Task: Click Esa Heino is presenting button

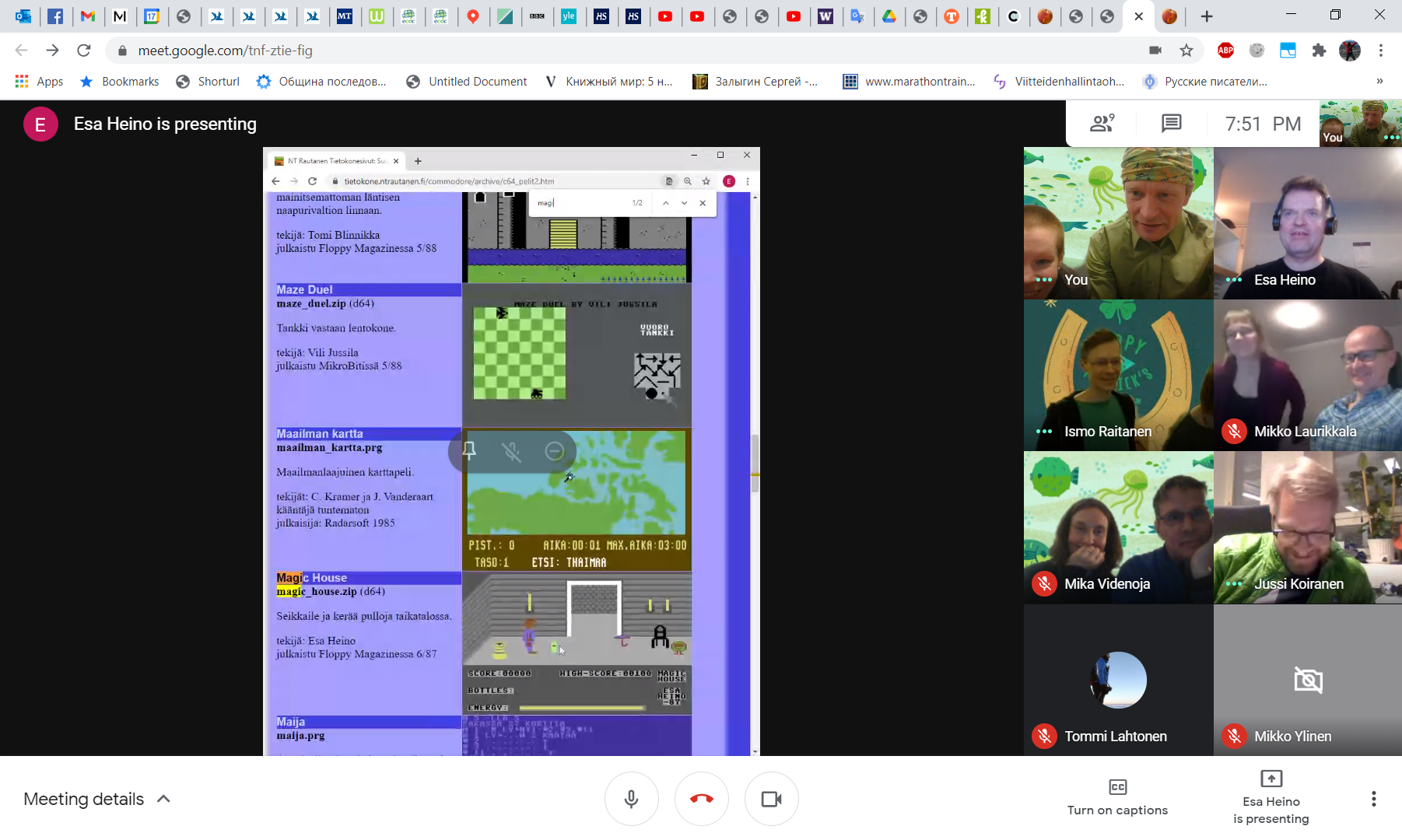Action: click(x=1271, y=798)
